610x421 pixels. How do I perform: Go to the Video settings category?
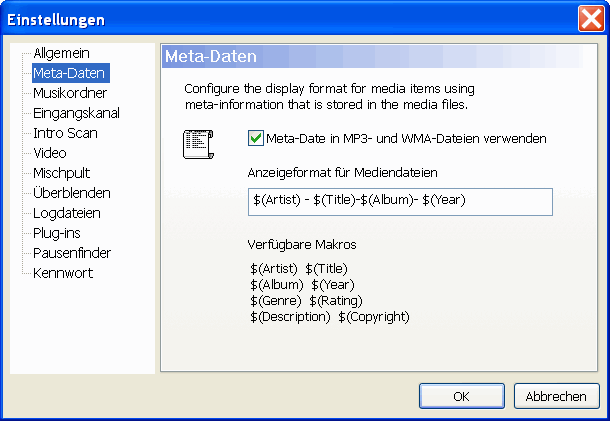pos(50,153)
